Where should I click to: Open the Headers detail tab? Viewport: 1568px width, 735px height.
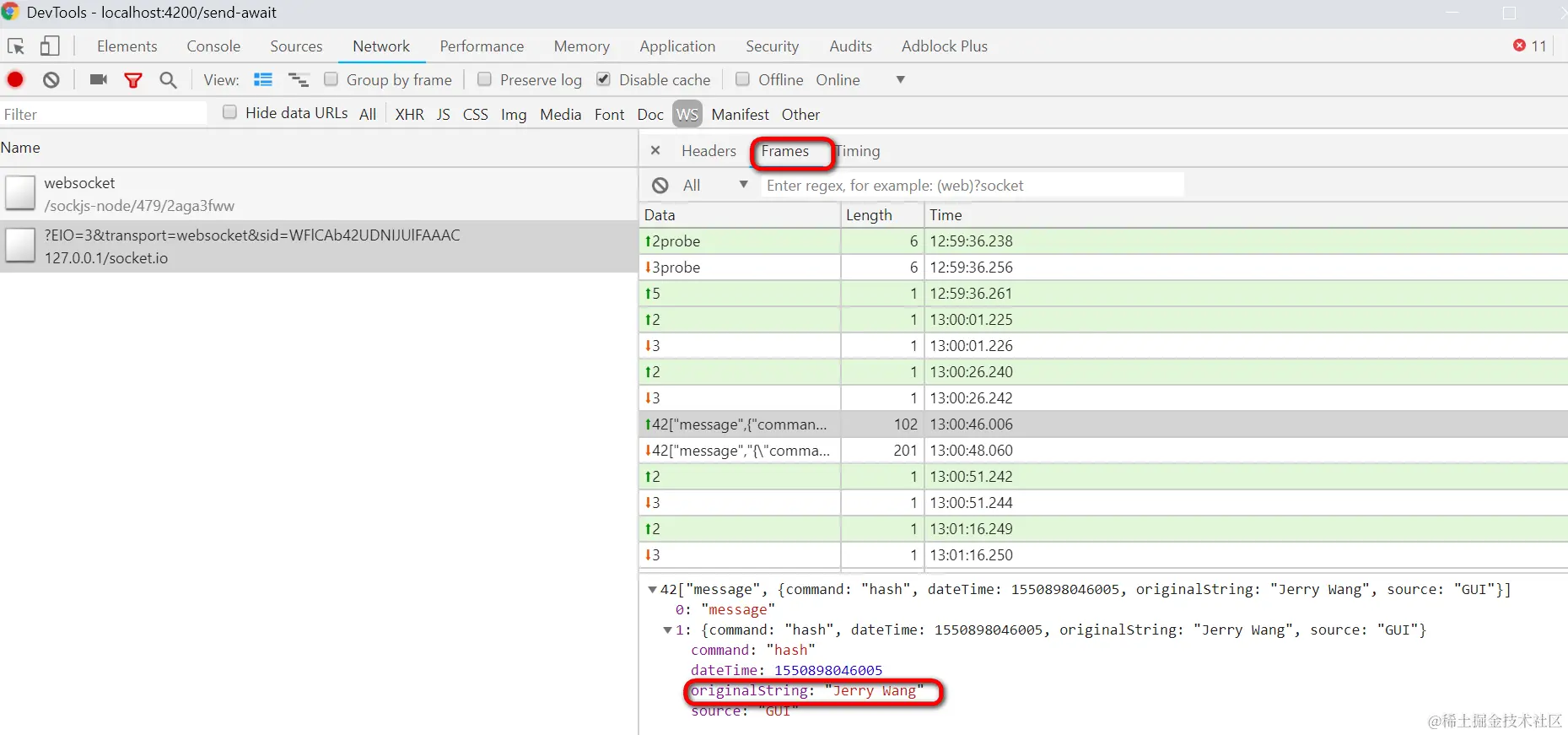[709, 151]
